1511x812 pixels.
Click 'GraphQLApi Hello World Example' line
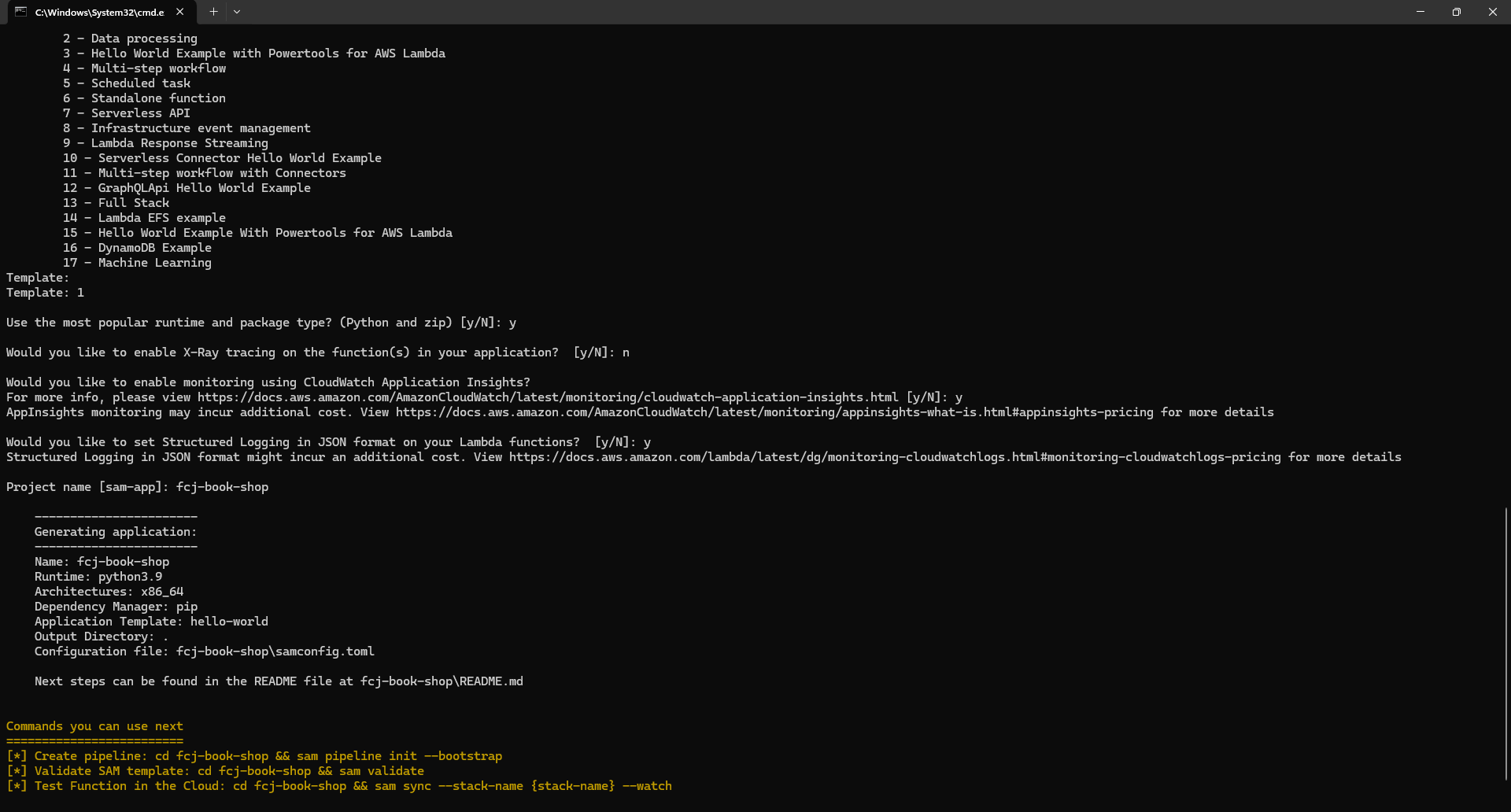(187, 188)
